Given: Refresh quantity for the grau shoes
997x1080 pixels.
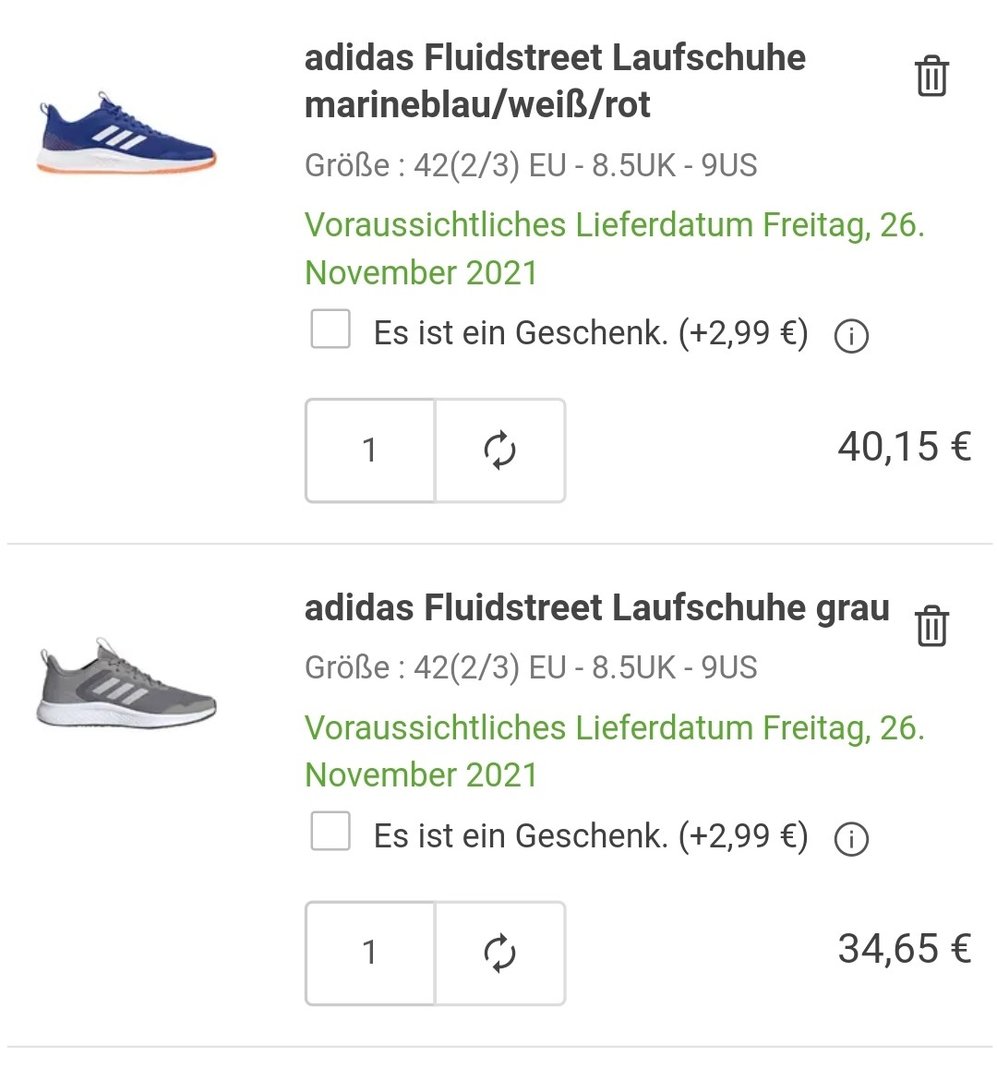Looking at the screenshot, I should (500, 953).
